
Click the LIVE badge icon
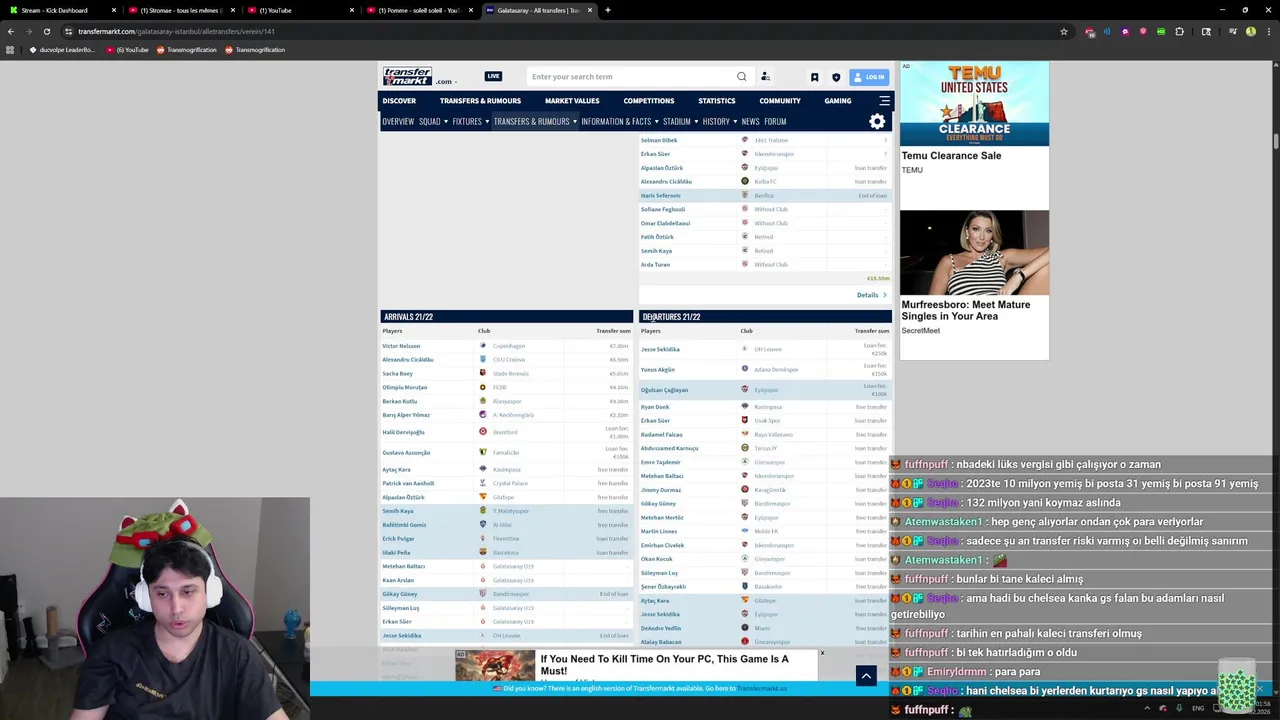click(x=493, y=76)
